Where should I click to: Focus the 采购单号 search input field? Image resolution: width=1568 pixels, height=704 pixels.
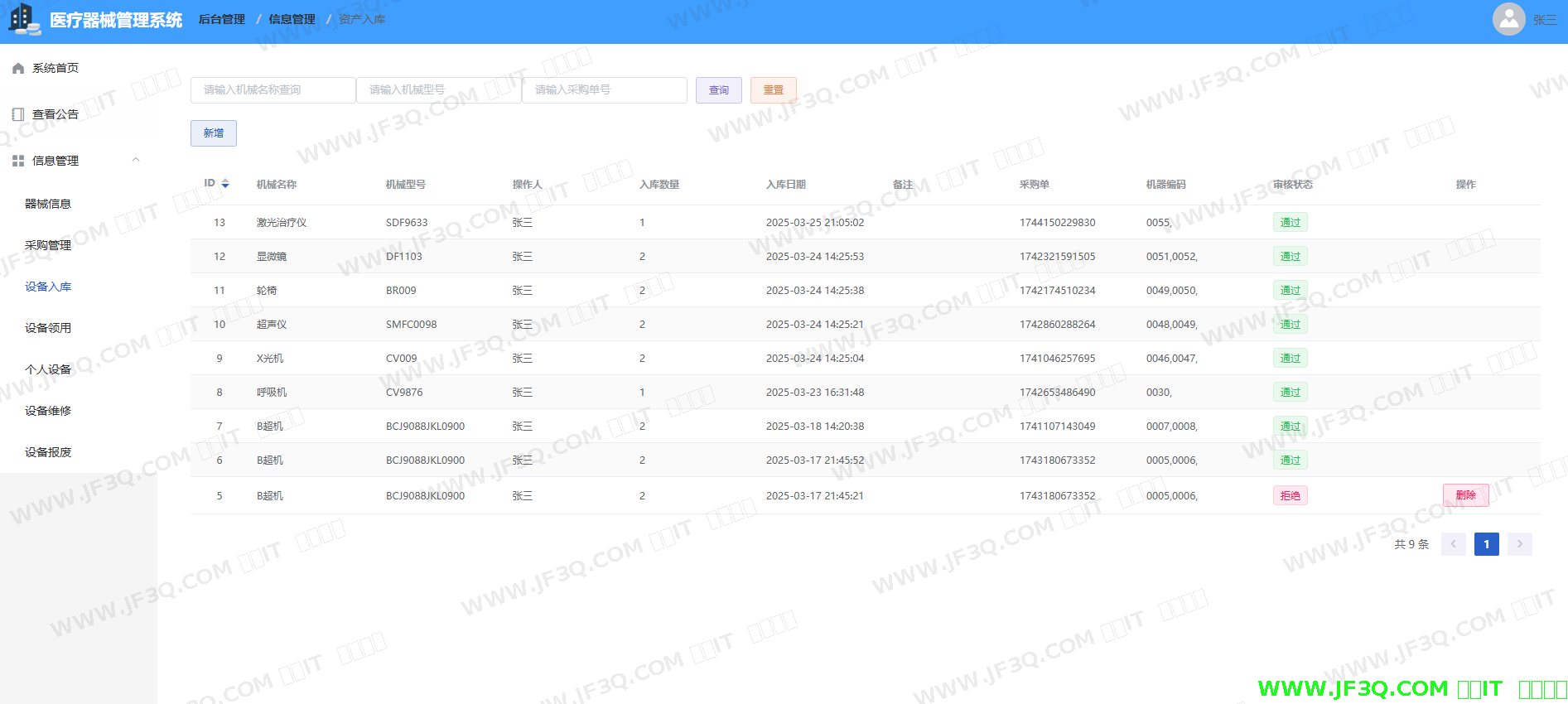(604, 90)
